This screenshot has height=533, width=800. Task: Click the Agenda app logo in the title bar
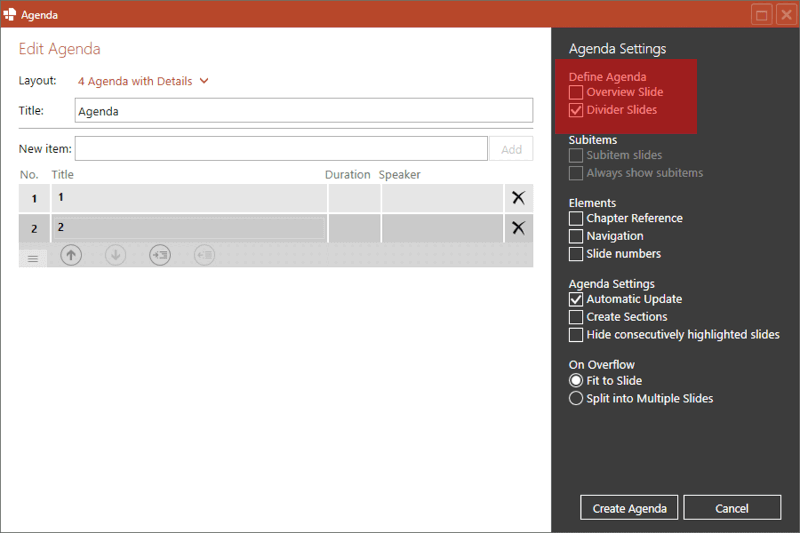point(10,14)
